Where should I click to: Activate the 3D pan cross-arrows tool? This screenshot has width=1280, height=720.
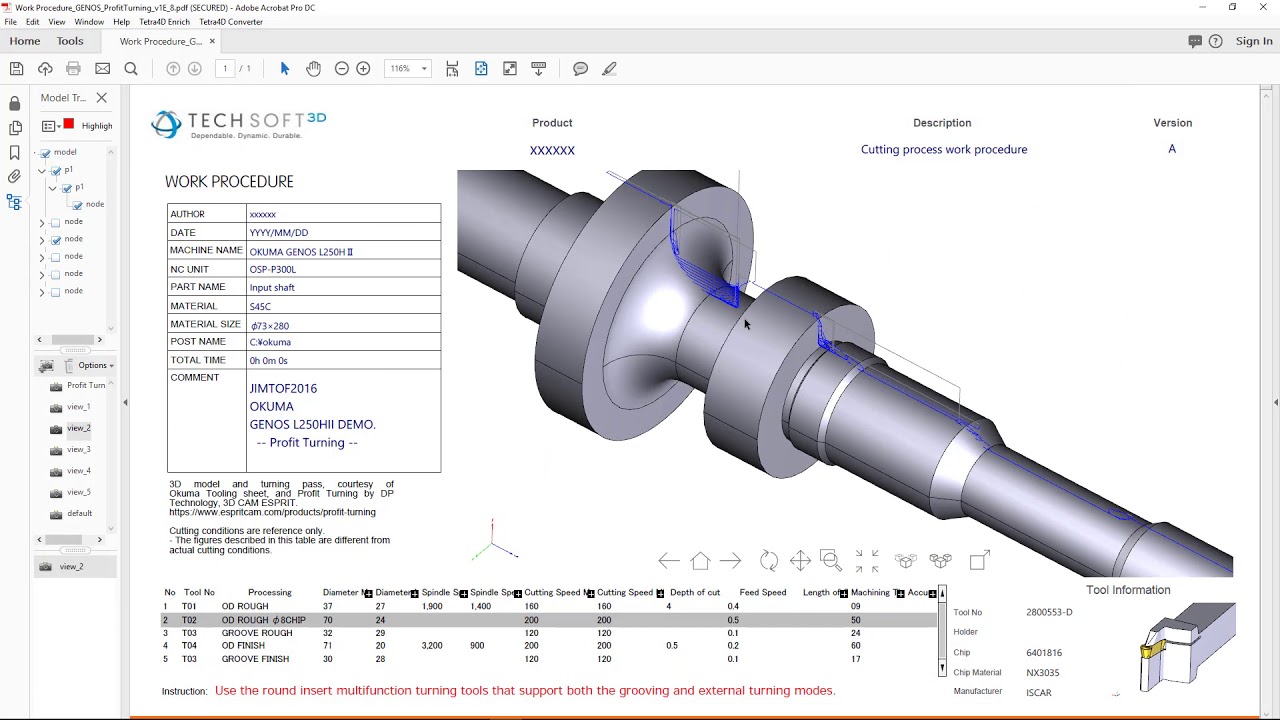pos(800,561)
